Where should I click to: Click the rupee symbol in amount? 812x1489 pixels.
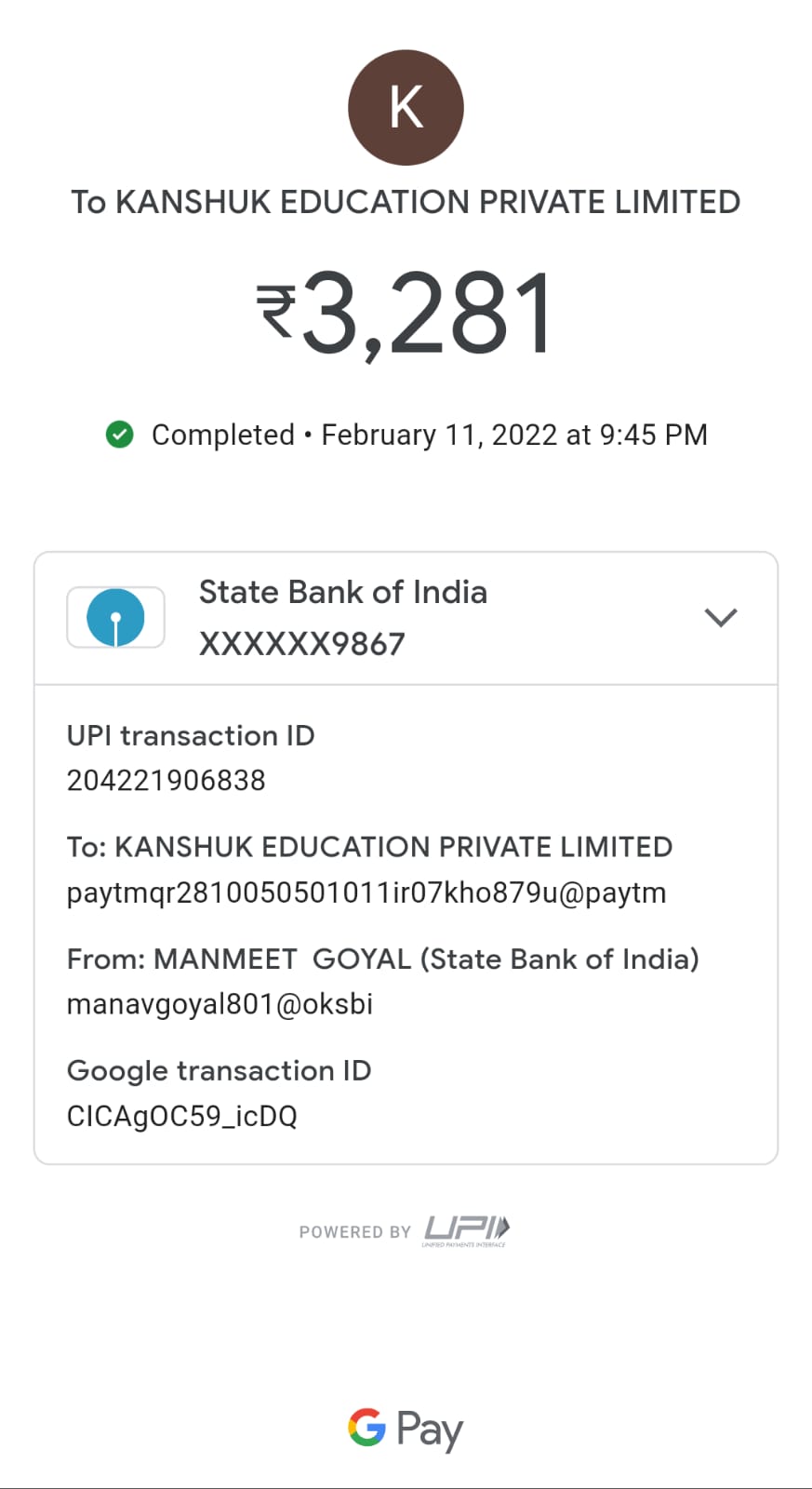point(276,312)
